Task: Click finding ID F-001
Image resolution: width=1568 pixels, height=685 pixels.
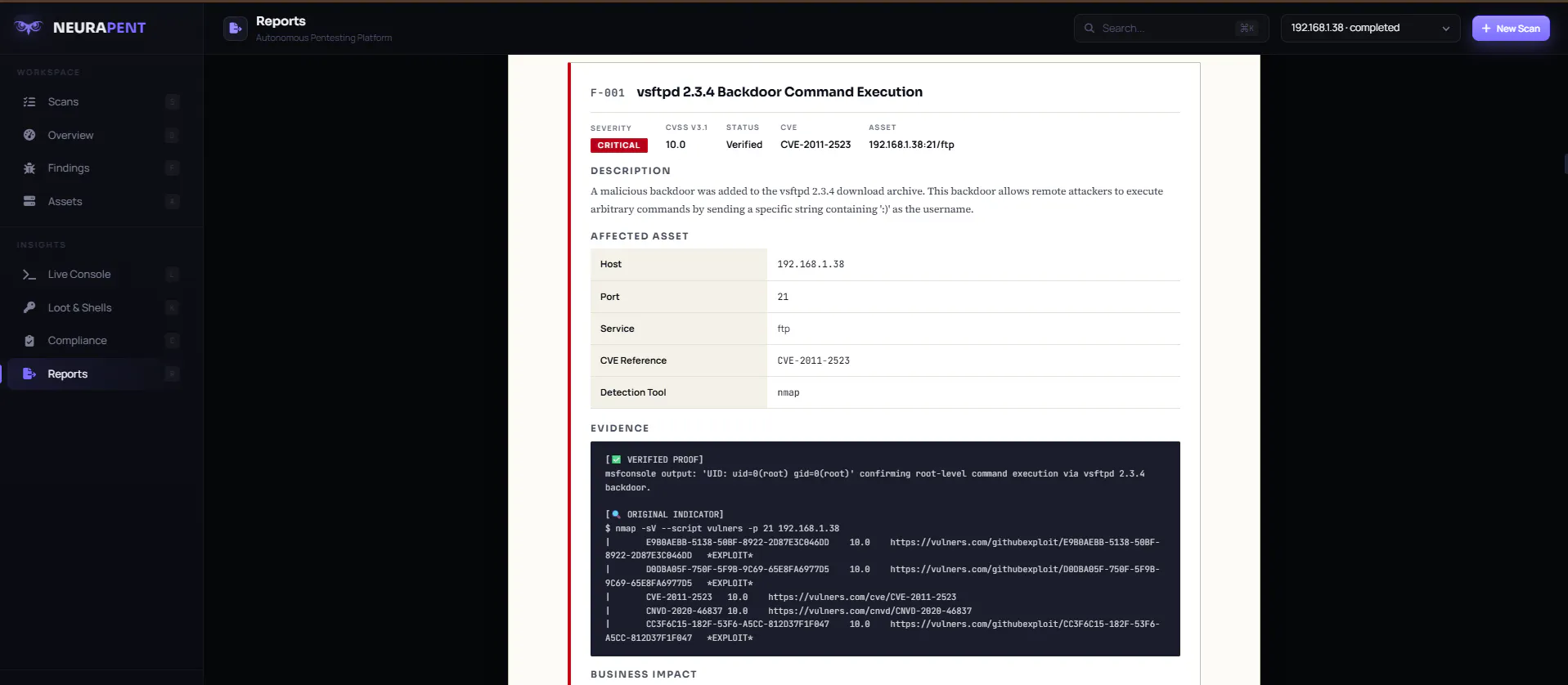Action: (x=608, y=93)
